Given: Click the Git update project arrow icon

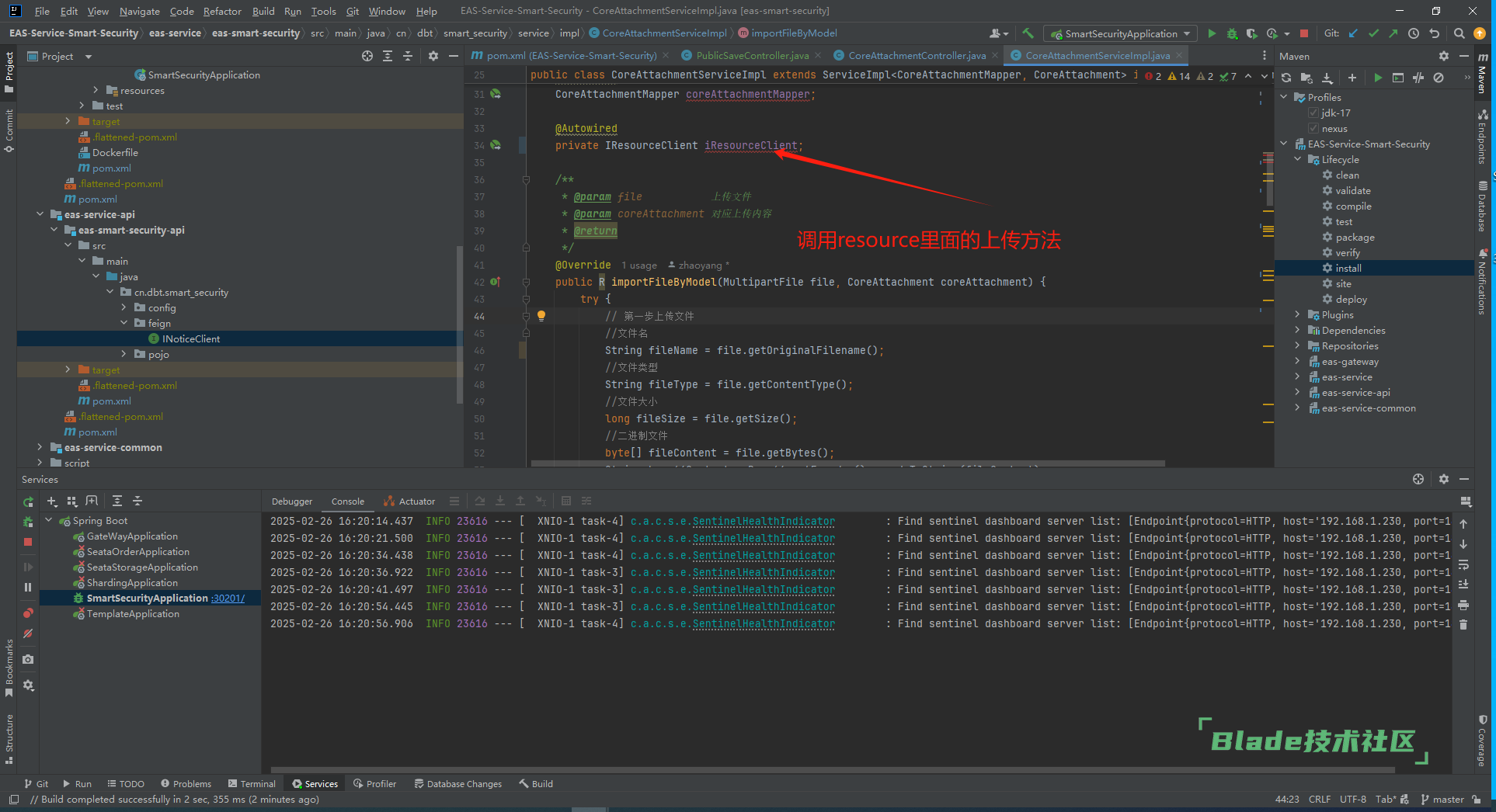Looking at the screenshot, I should (1354, 33).
